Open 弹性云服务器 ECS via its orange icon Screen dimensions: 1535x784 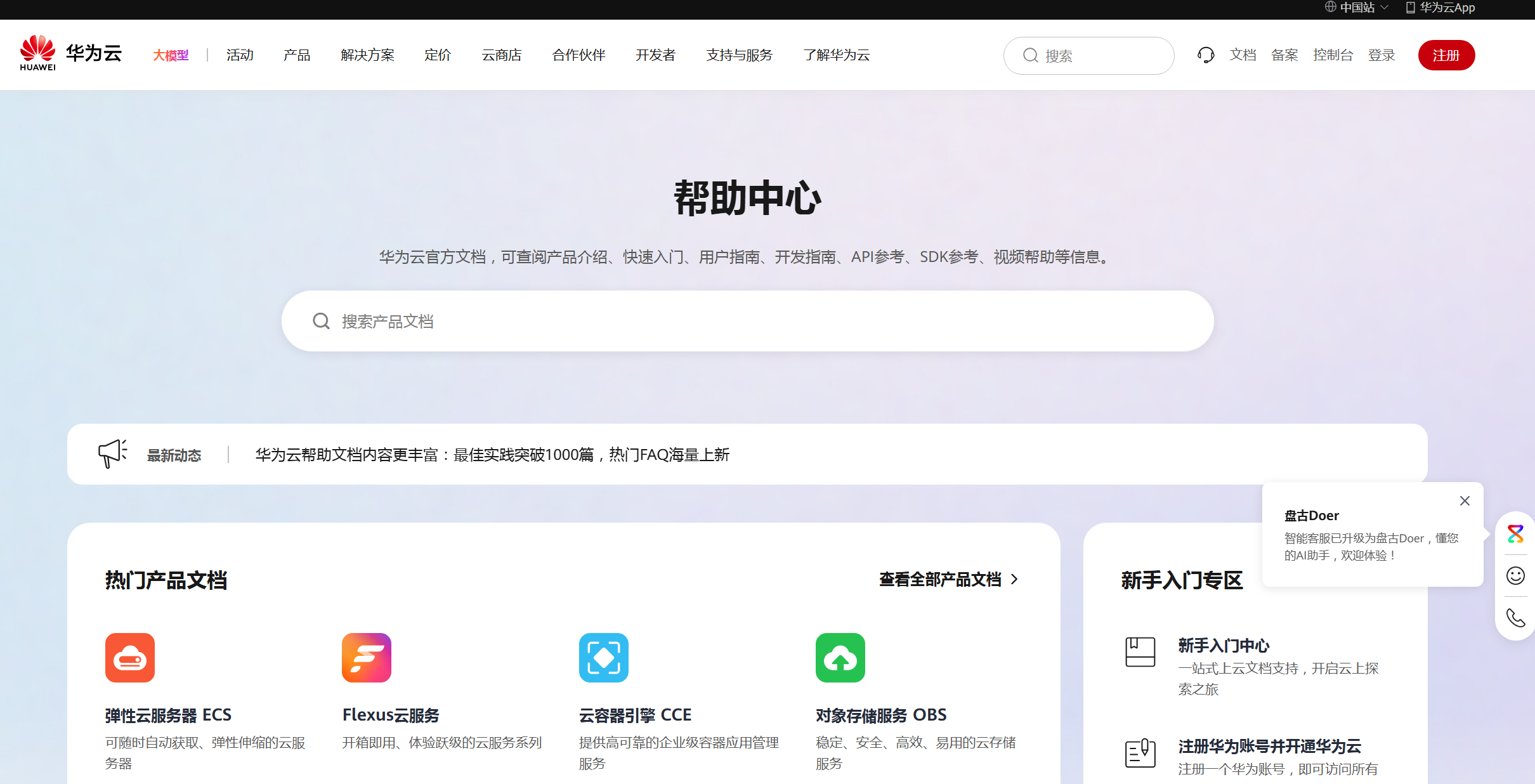click(130, 658)
